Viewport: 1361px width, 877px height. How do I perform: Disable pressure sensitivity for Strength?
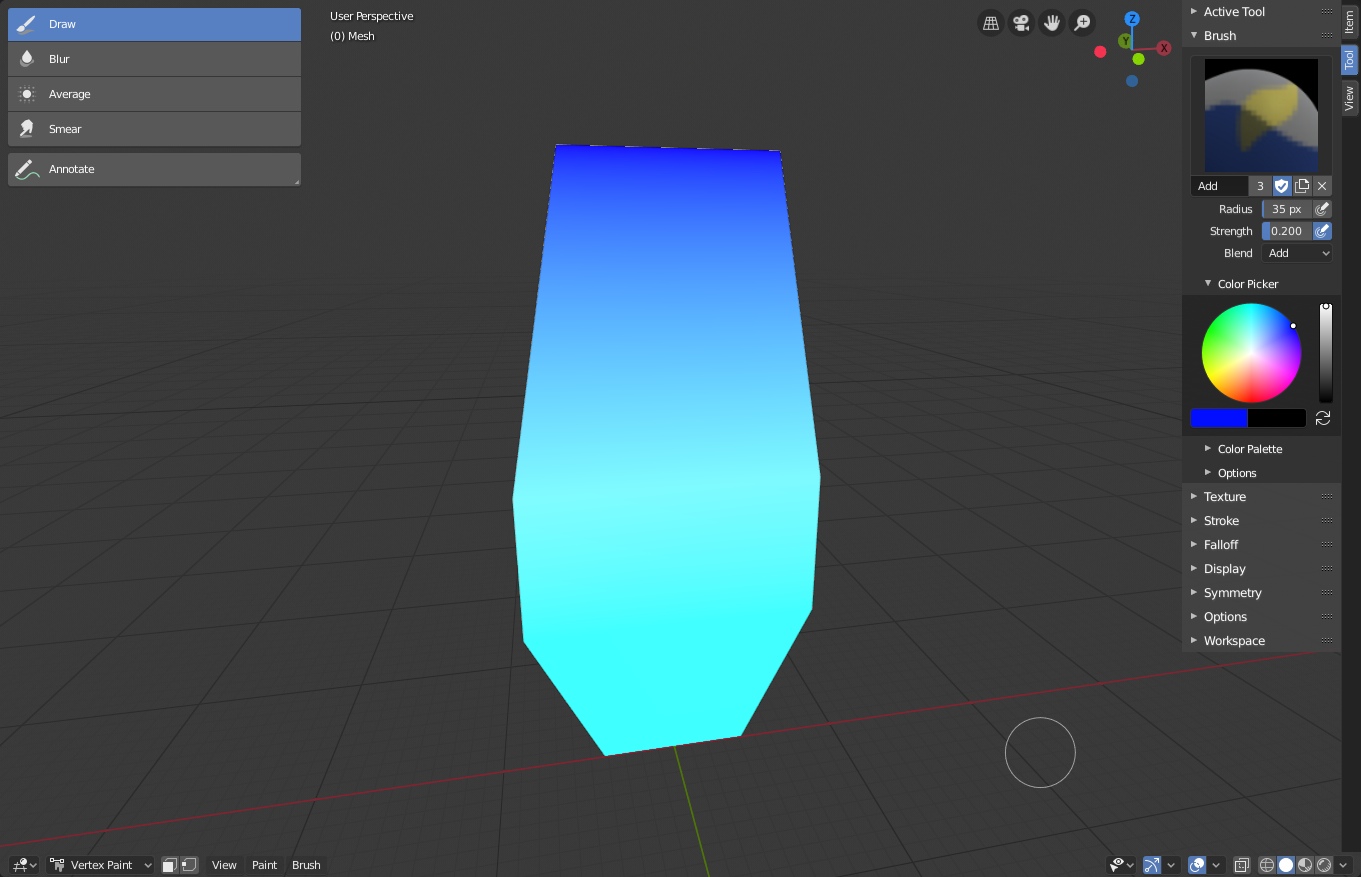[1321, 230]
